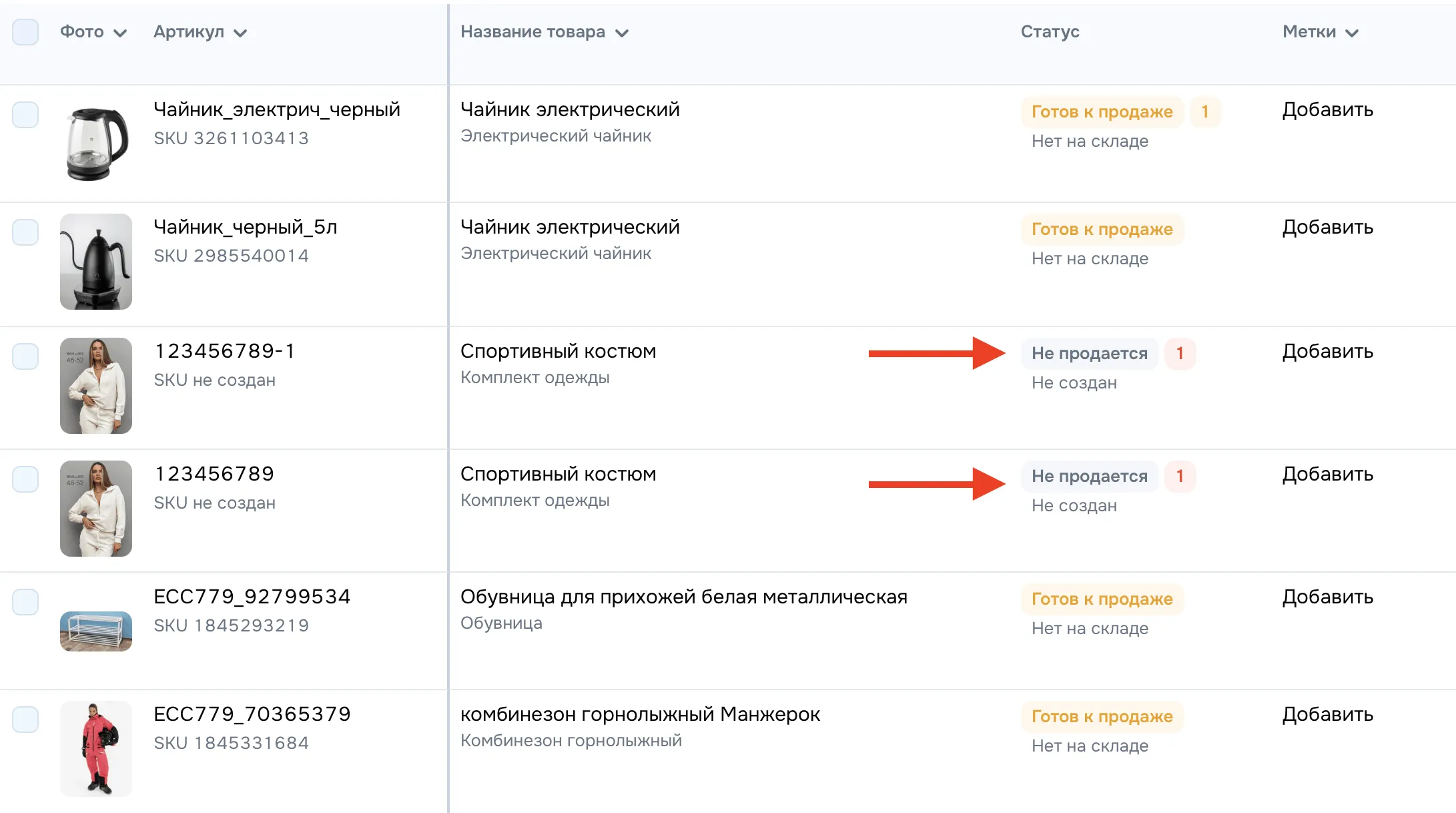Check the checkbox for Чайник_черный_5л row

[x=25, y=232]
